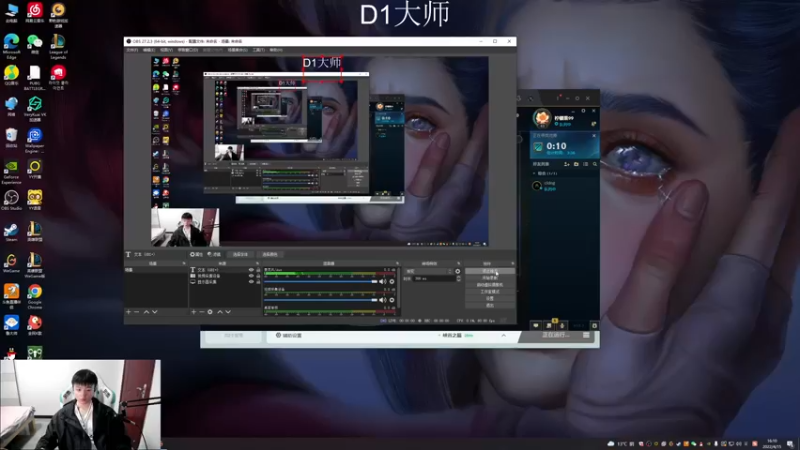The width and height of the screenshot is (800, 450).
Task: Open chat icon at League client bottom
Action: [536, 326]
